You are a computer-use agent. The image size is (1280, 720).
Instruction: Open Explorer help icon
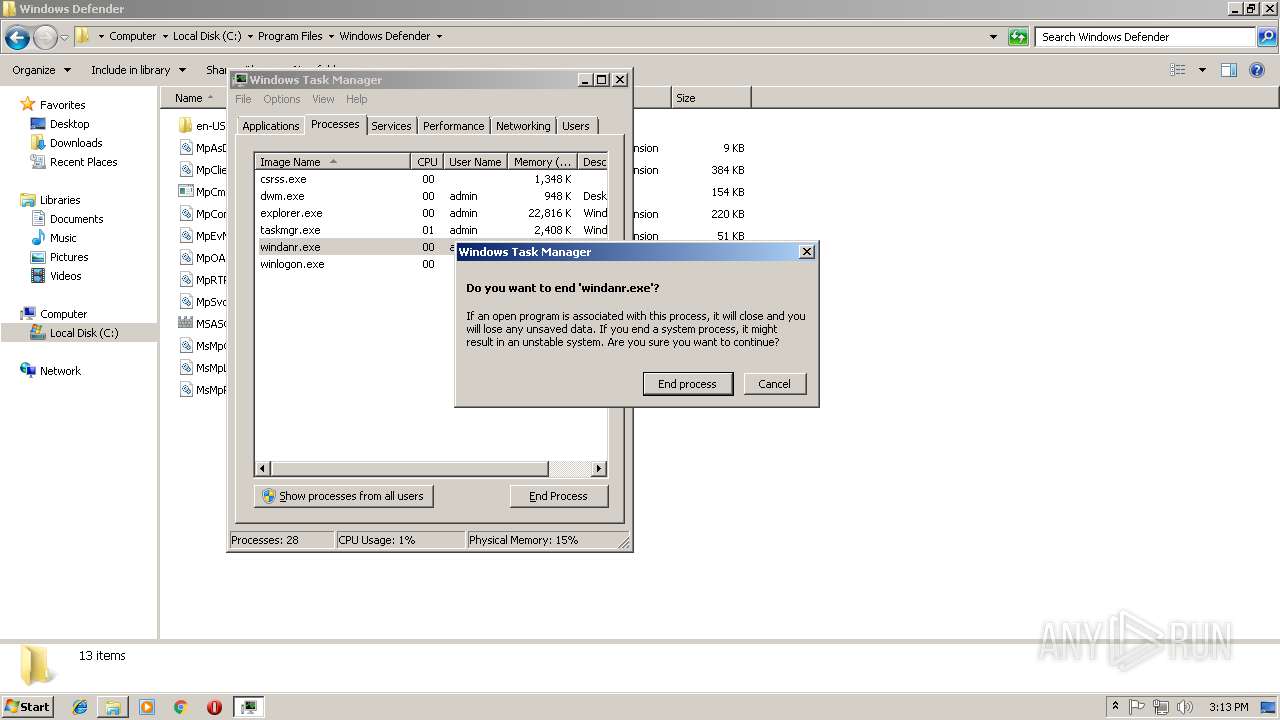(1258, 70)
